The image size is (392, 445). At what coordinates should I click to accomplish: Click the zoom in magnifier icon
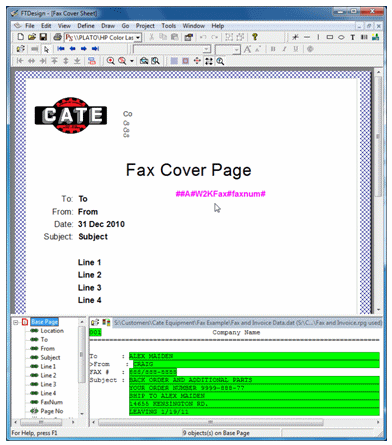[110, 61]
